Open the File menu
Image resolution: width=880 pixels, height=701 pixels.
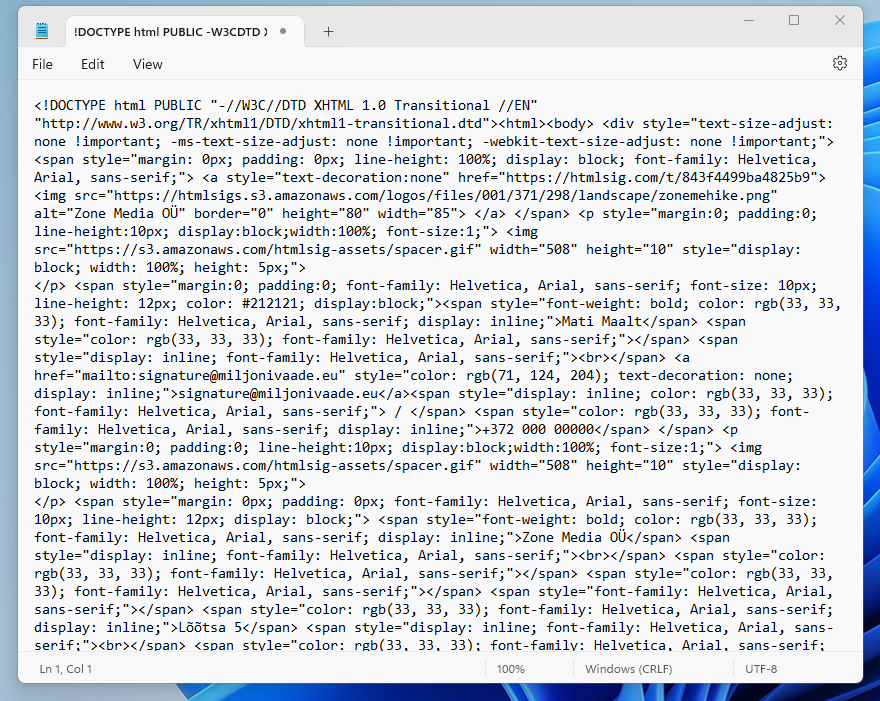tap(42, 64)
